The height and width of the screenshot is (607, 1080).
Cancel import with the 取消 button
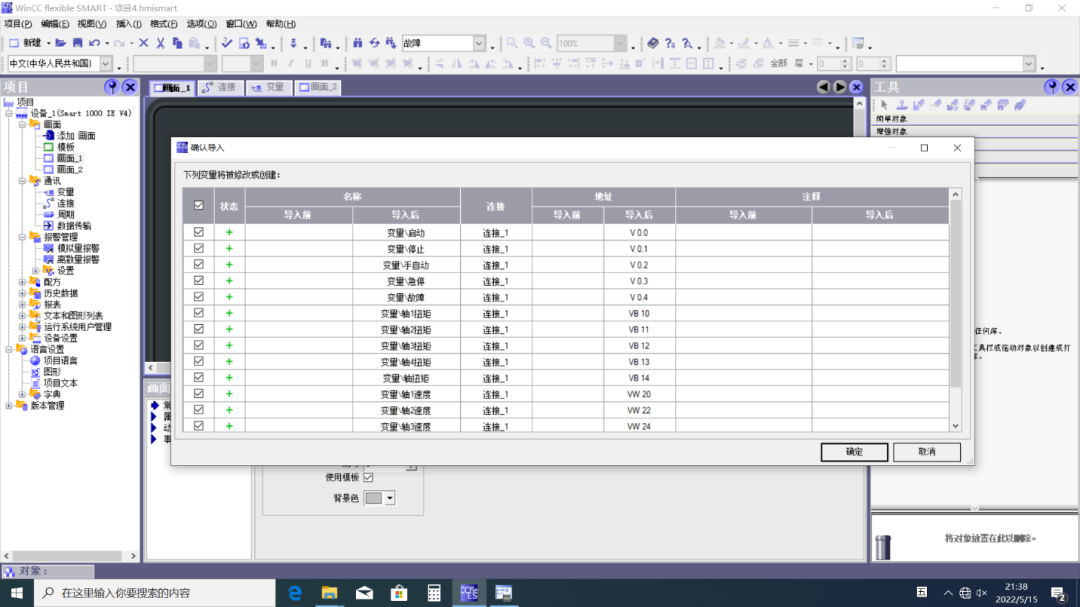click(x=926, y=452)
